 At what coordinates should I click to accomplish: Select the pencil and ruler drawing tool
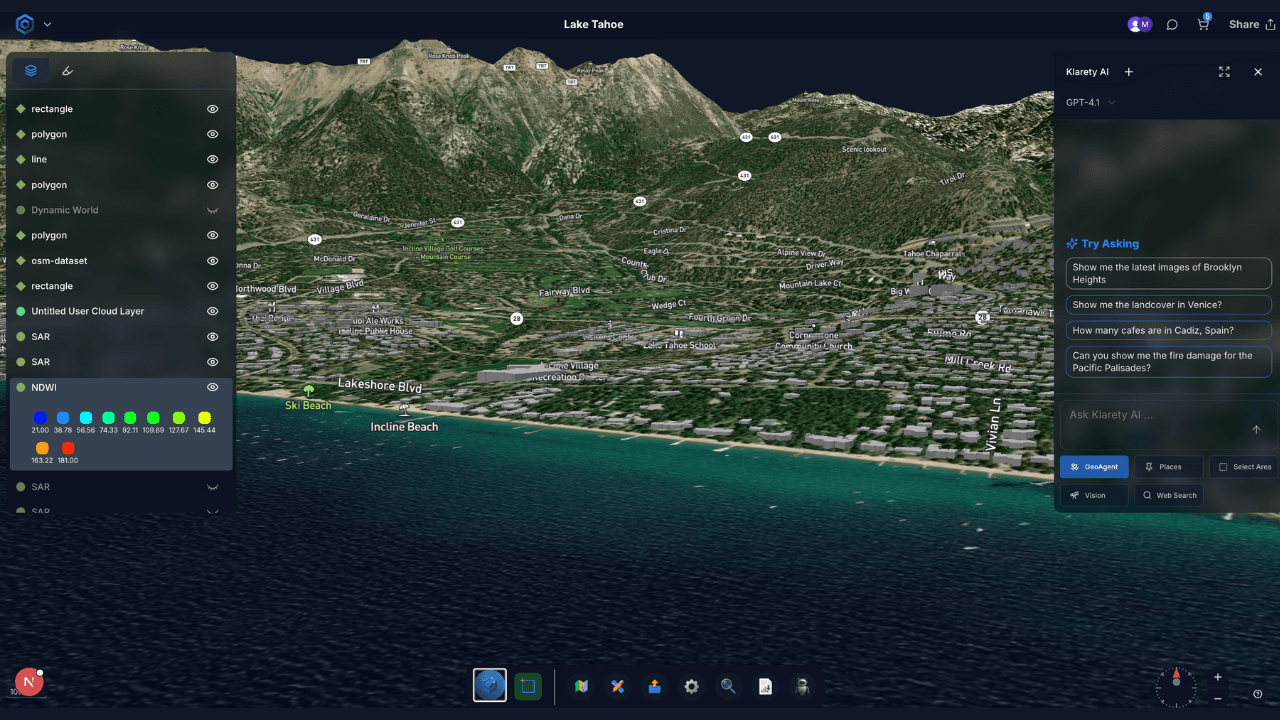[618, 686]
